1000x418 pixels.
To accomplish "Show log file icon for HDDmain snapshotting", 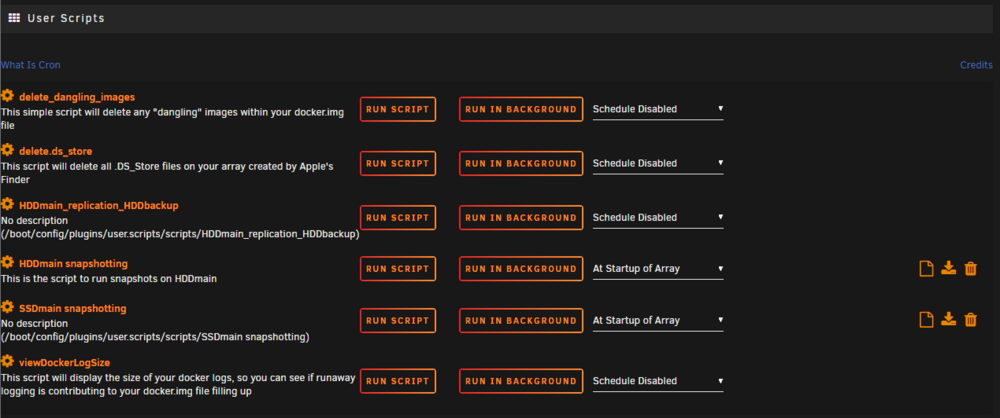I will pyautogui.click(x=926, y=269).
